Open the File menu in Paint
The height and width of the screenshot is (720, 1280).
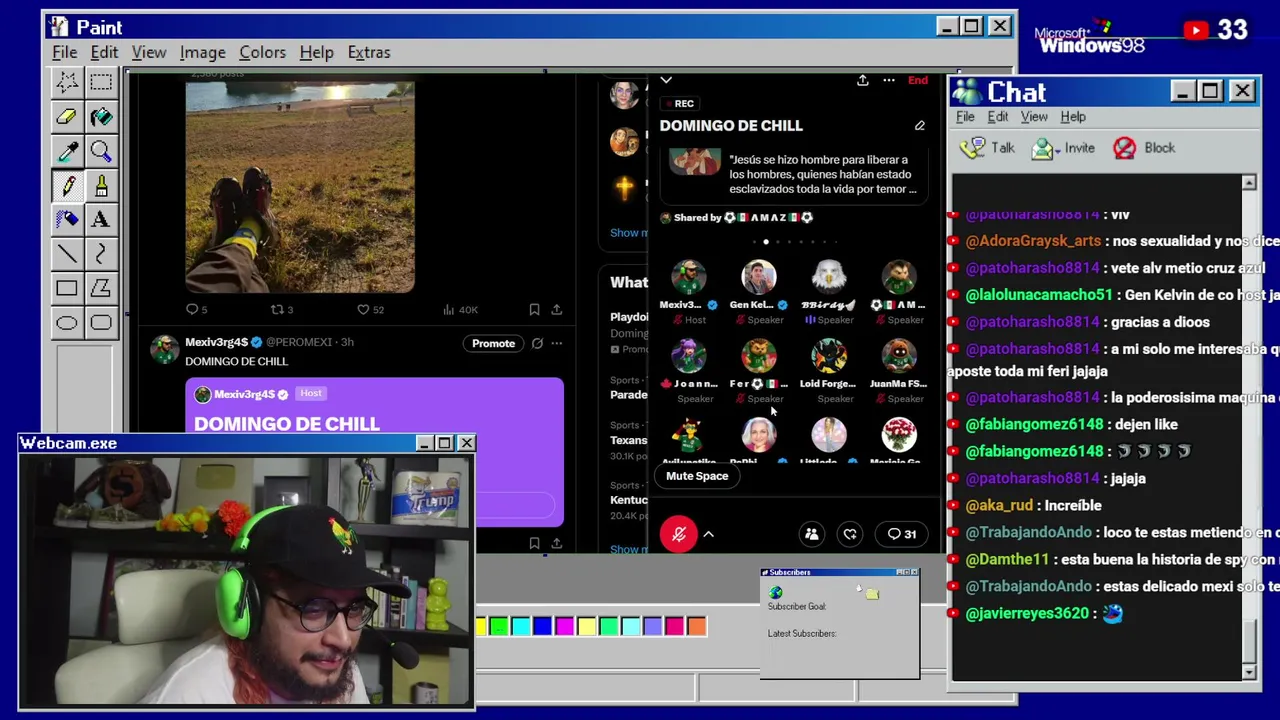click(64, 52)
